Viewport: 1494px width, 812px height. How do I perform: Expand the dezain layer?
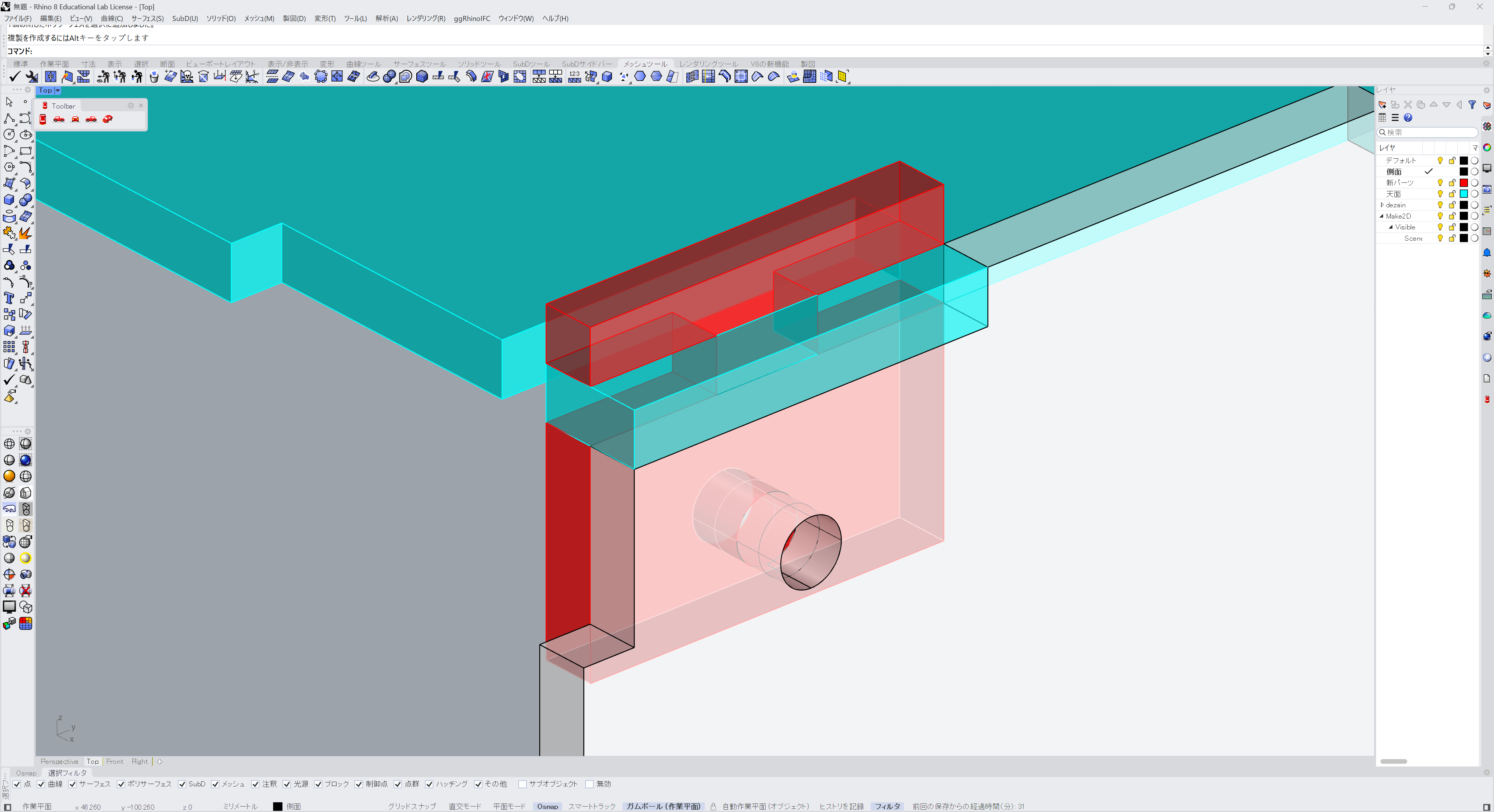point(1382,205)
